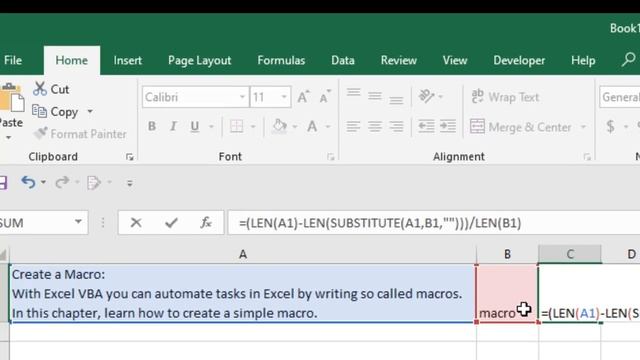Switch to the Insert tab
The image size is (640, 360).
pos(128,60)
